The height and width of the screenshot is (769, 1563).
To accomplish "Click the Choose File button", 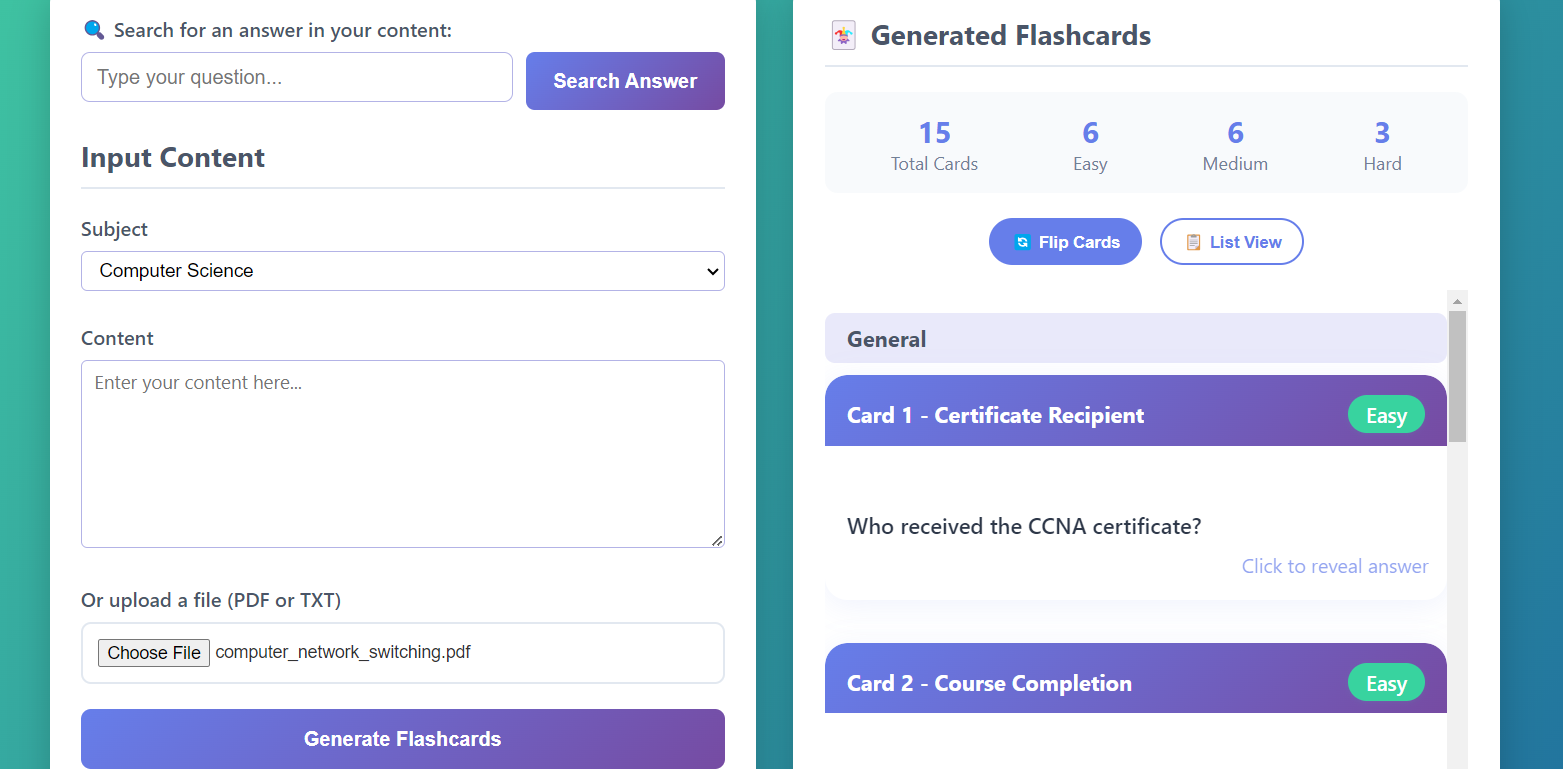I will [x=154, y=653].
